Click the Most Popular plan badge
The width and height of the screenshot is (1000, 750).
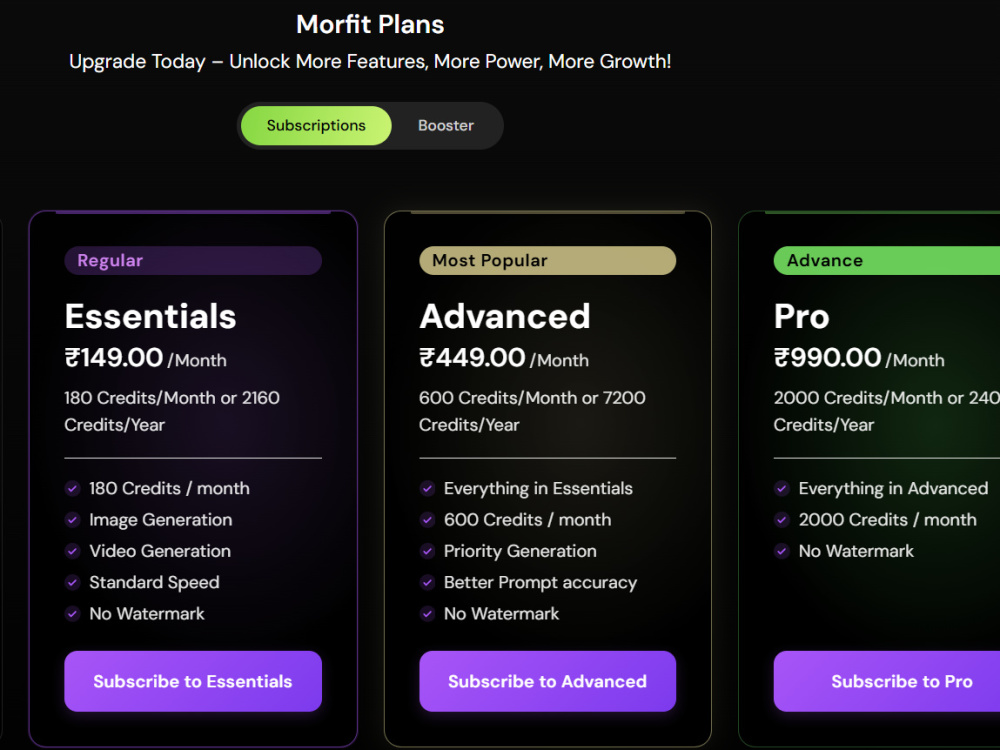(x=547, y=260)
